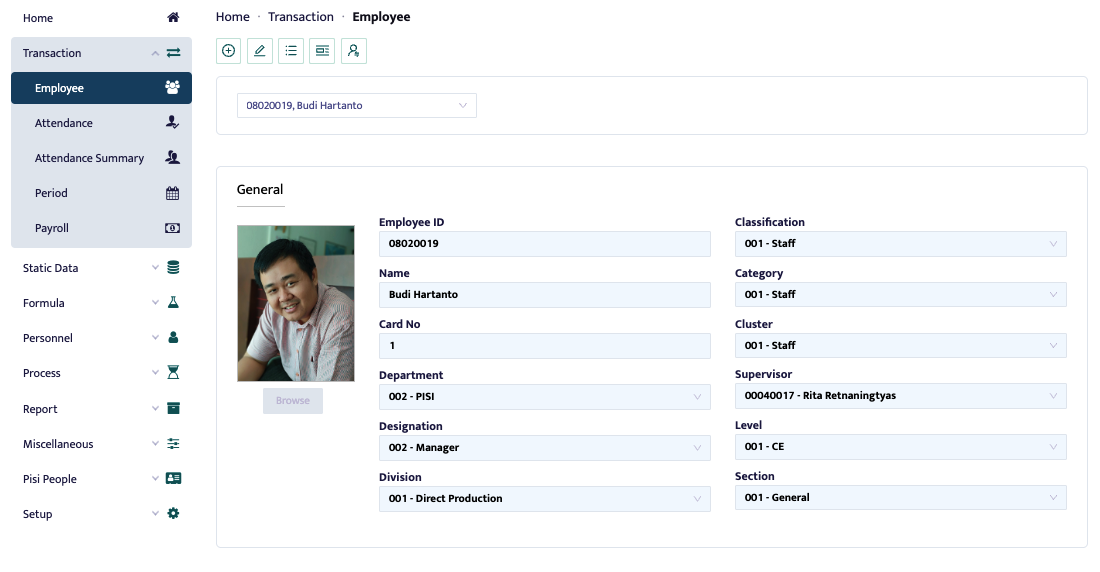
Task: Click the edit pencil toolbar icon
Action: coord(260,51)
